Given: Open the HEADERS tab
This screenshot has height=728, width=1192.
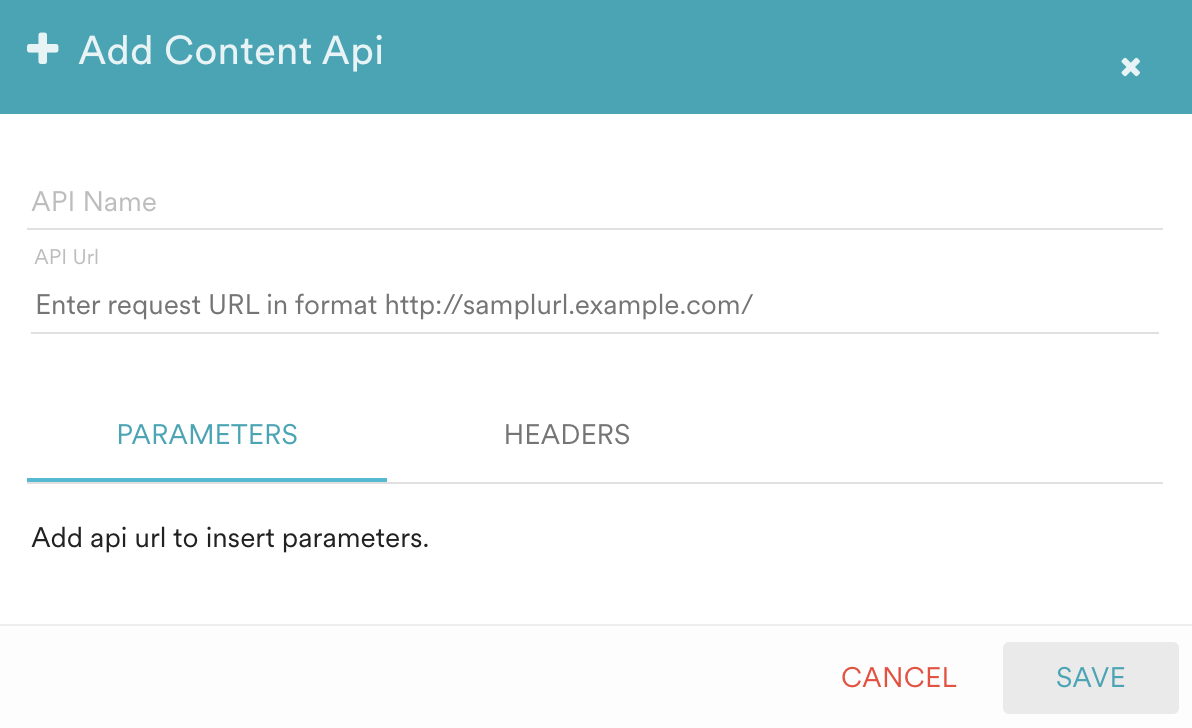Looking at the screenshot, I should [567, 434].
